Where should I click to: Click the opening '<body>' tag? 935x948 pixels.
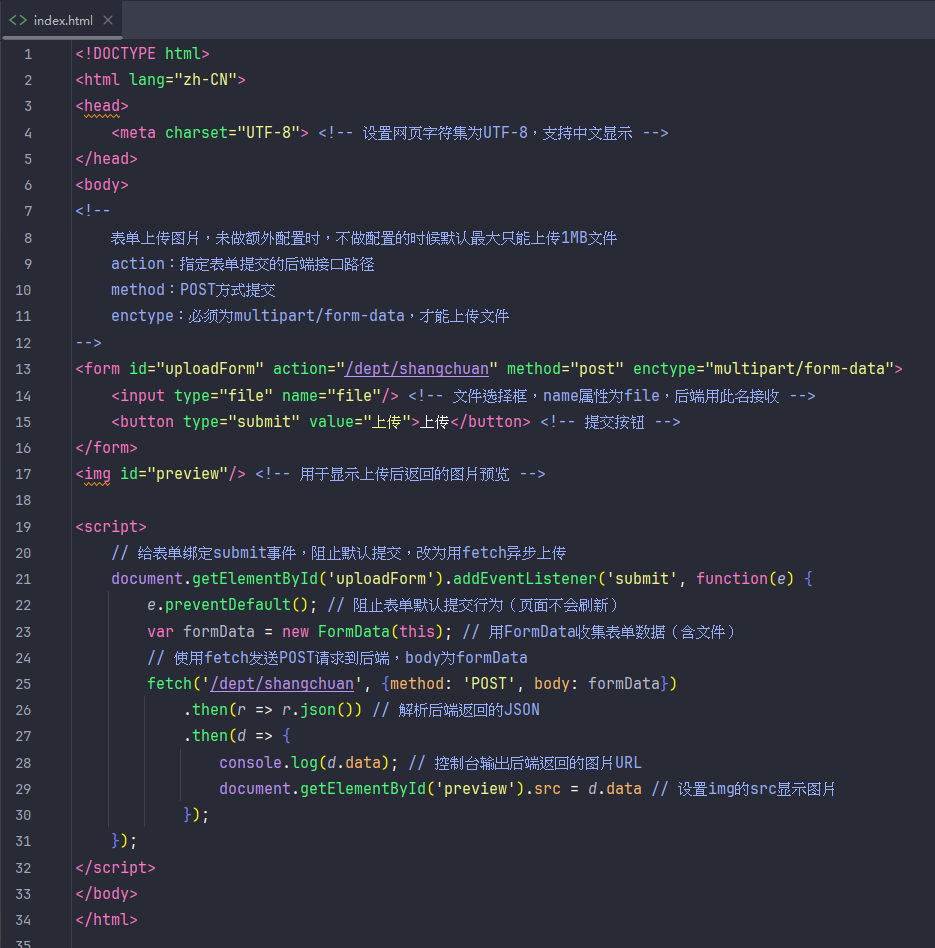click(x=102, y=184)
